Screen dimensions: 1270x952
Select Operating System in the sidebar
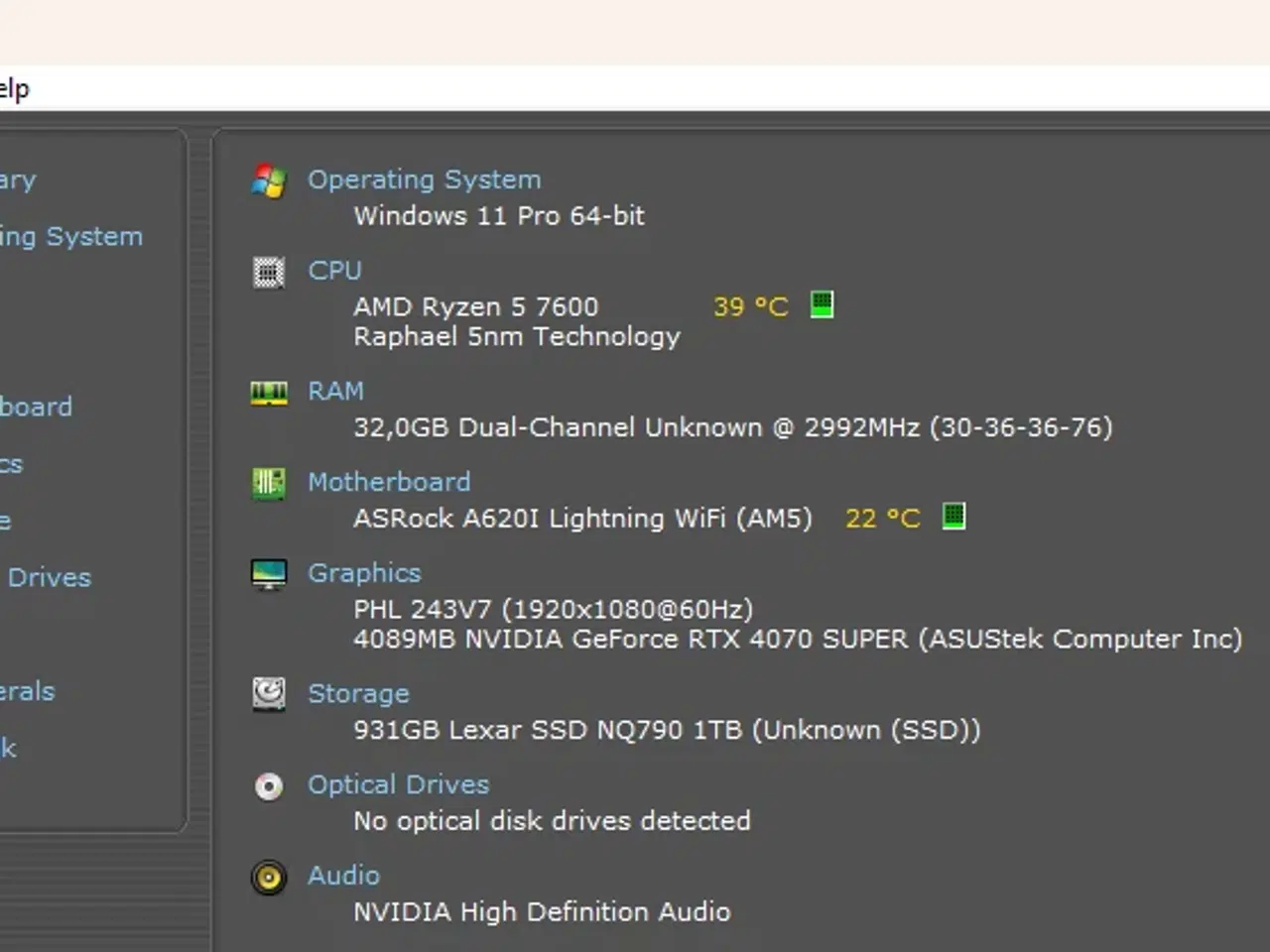point(71,237)
